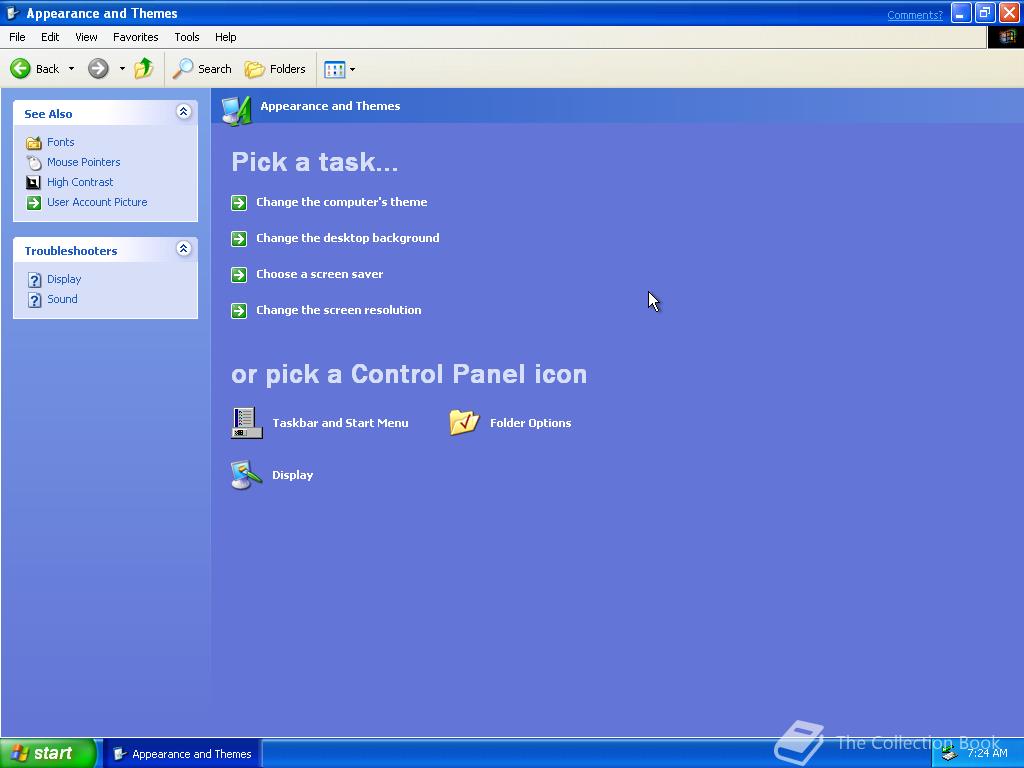1024x768 pixels.
Task: Click the title bar window icon
Action: click(x=12, y=13)
